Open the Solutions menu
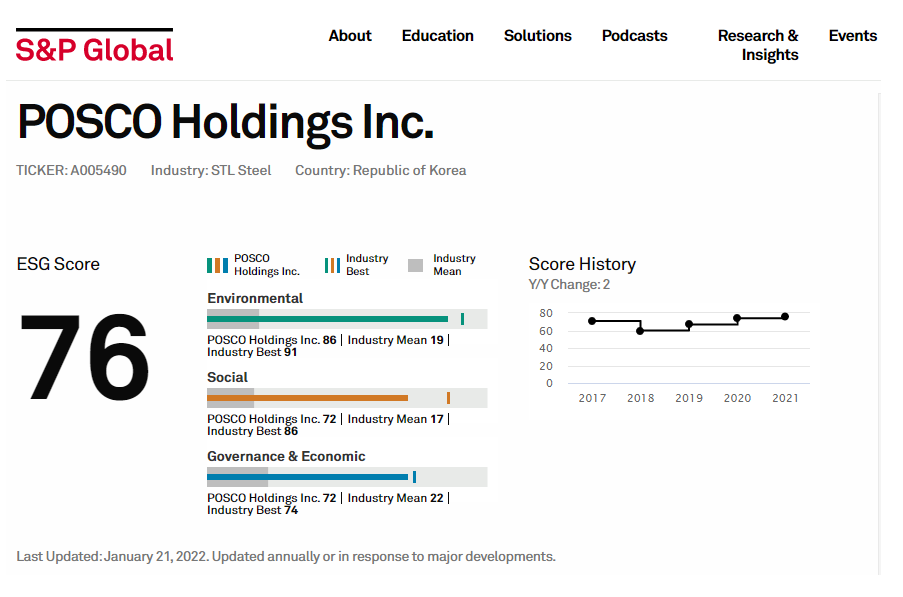Screen dimensions: 903x597 [x=538, y=36]
